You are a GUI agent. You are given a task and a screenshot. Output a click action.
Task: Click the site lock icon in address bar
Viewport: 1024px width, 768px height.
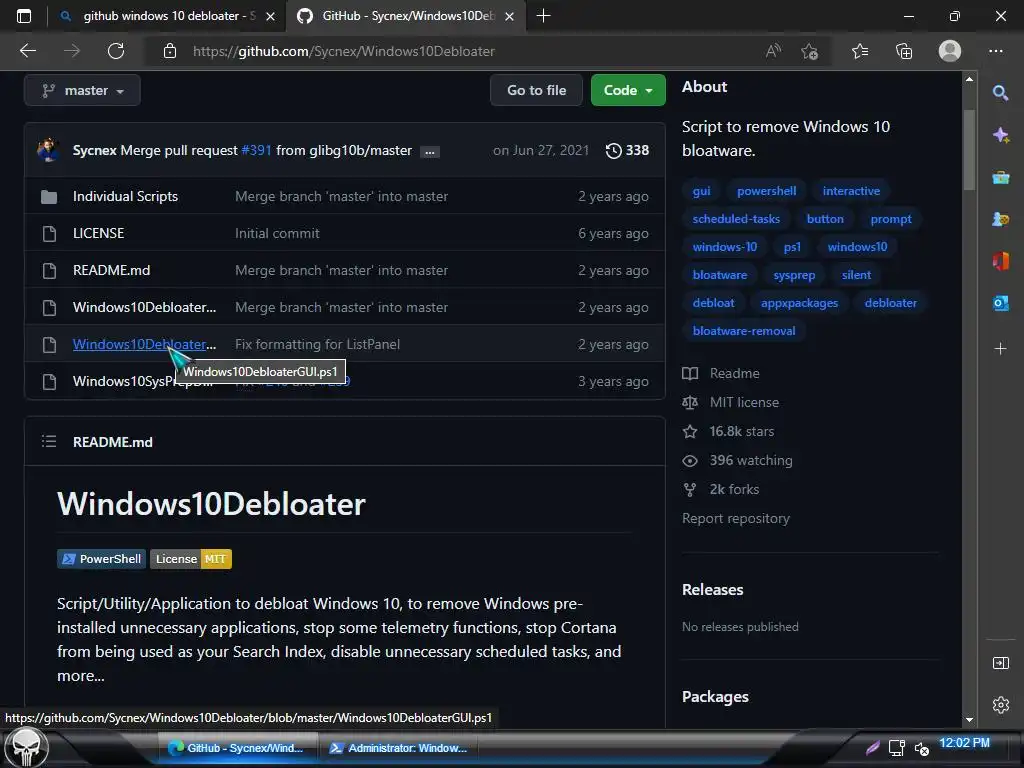click(x=170, y=51)
